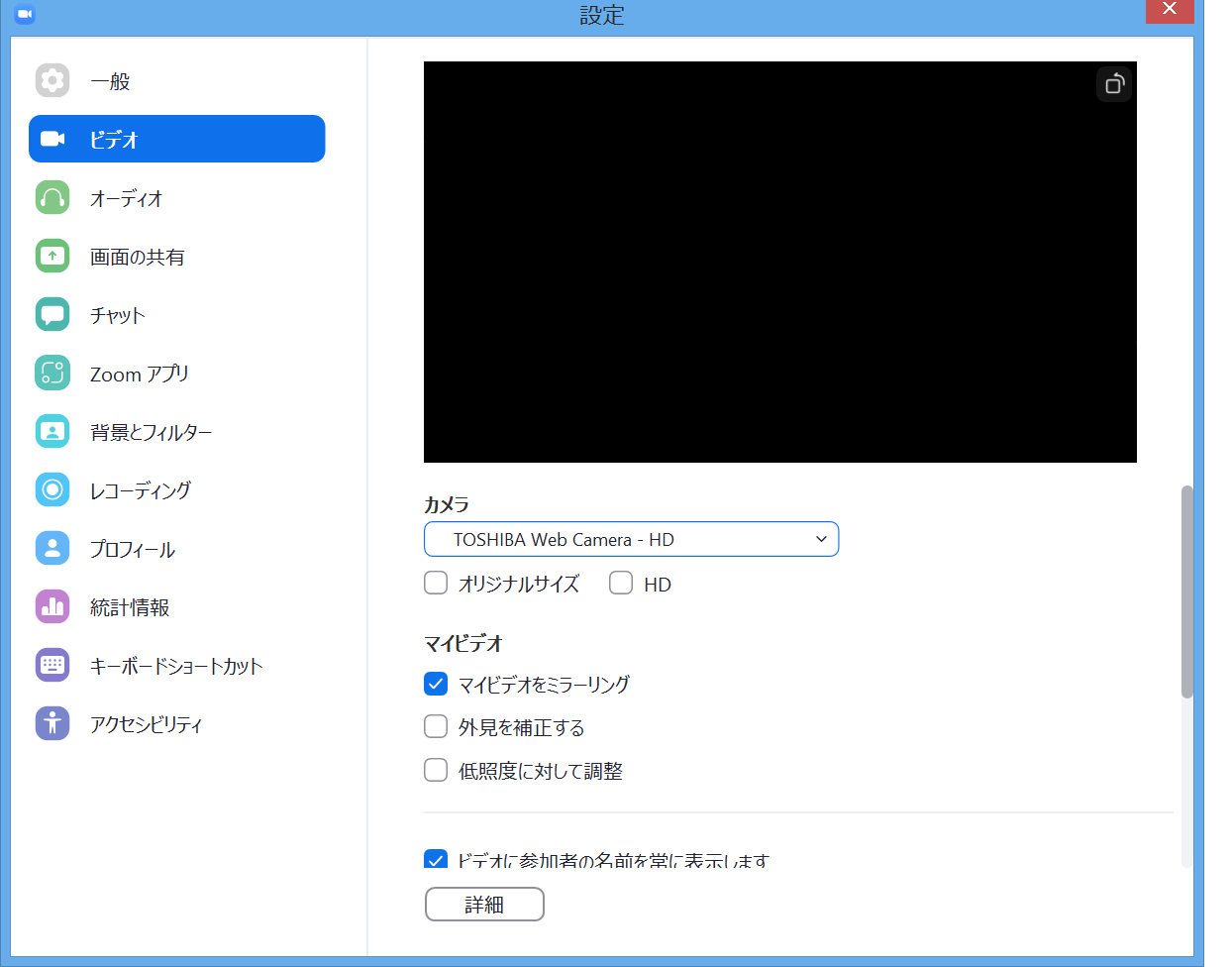Enable the HD checkbox

click(x=621, y=583)
